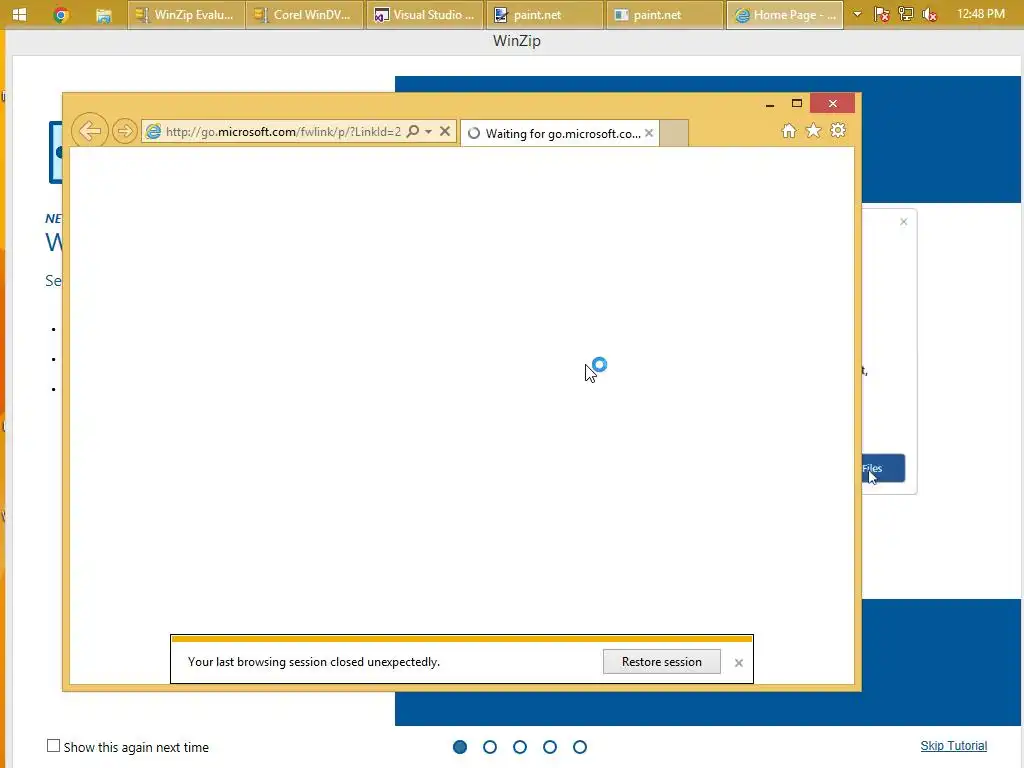Select the fifth tutorial page dot

580,746
